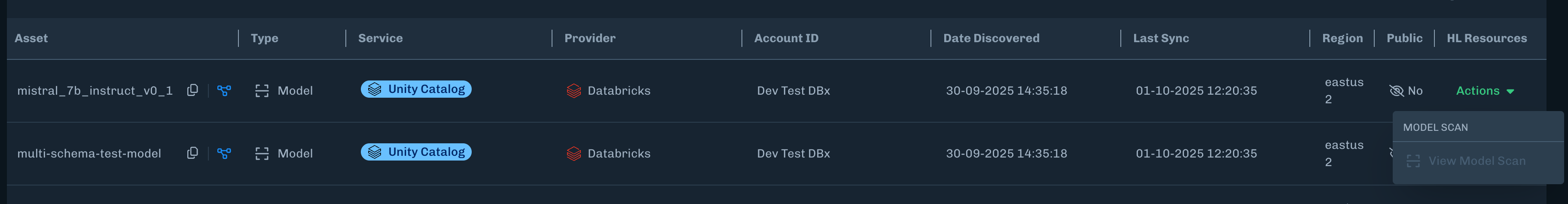The image size is (1568, 204).
Task: Click the Unity Catalog badge for multi-schema-test-model
Action: pyautogui.click(x=416, y=151)
